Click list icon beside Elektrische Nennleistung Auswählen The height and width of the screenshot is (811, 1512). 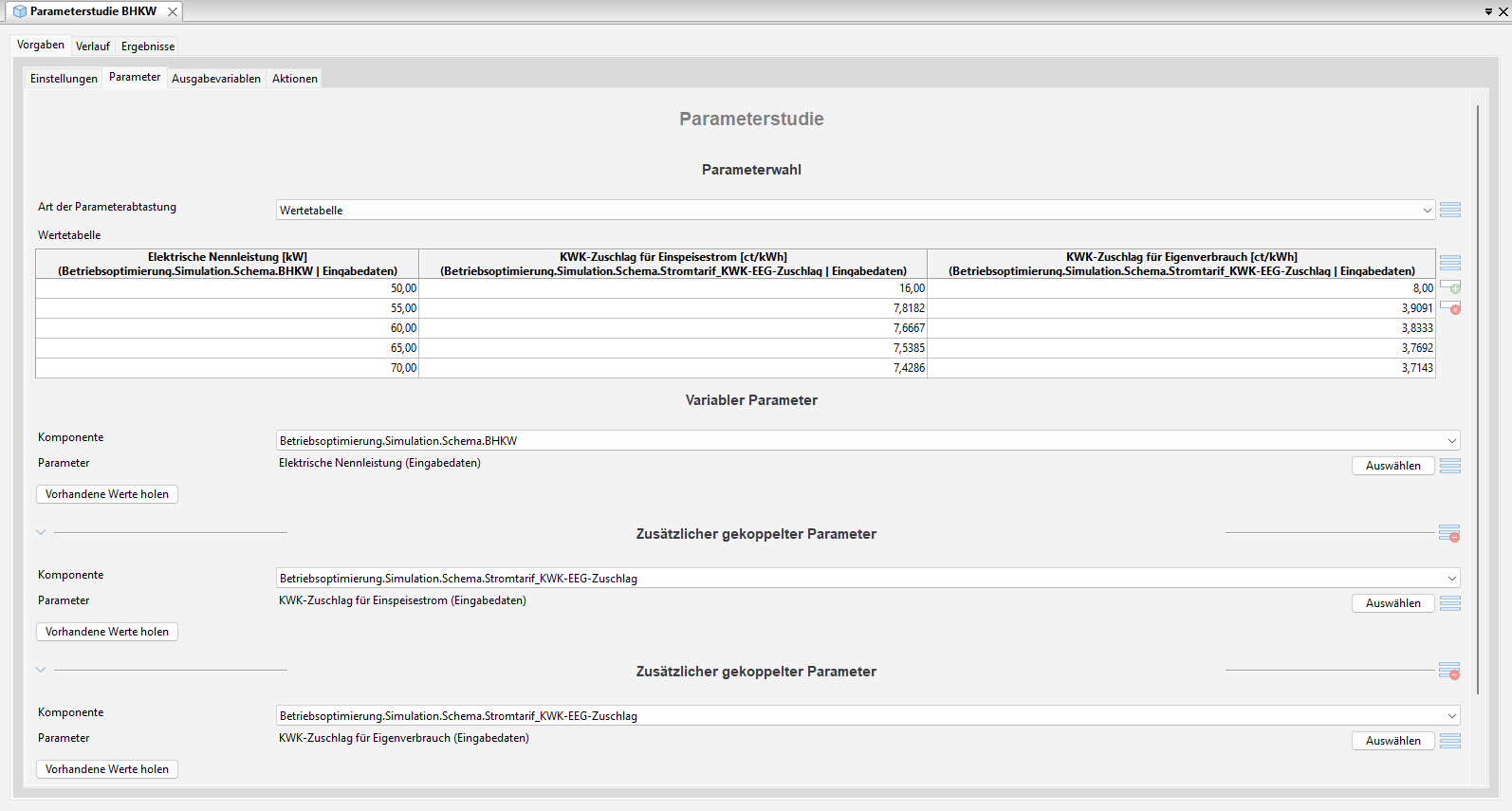coord(1449,466)
